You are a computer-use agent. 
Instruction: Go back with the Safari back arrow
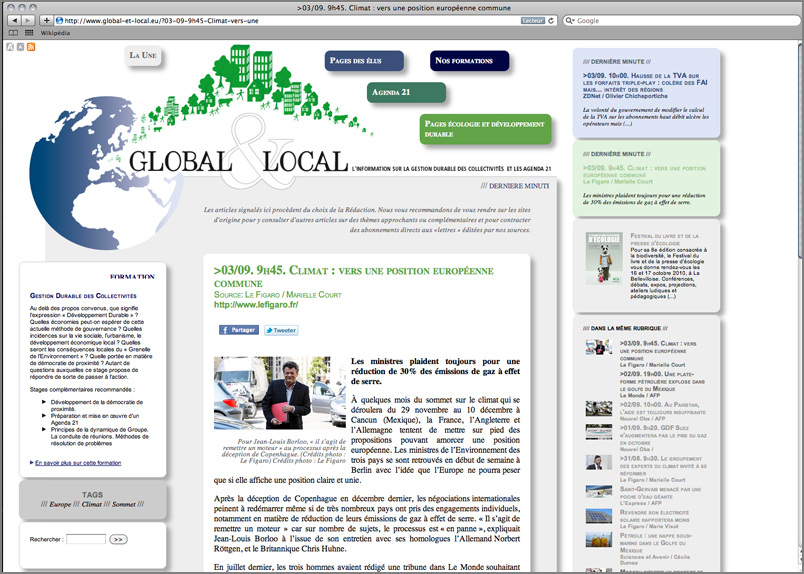click(14, 21)
